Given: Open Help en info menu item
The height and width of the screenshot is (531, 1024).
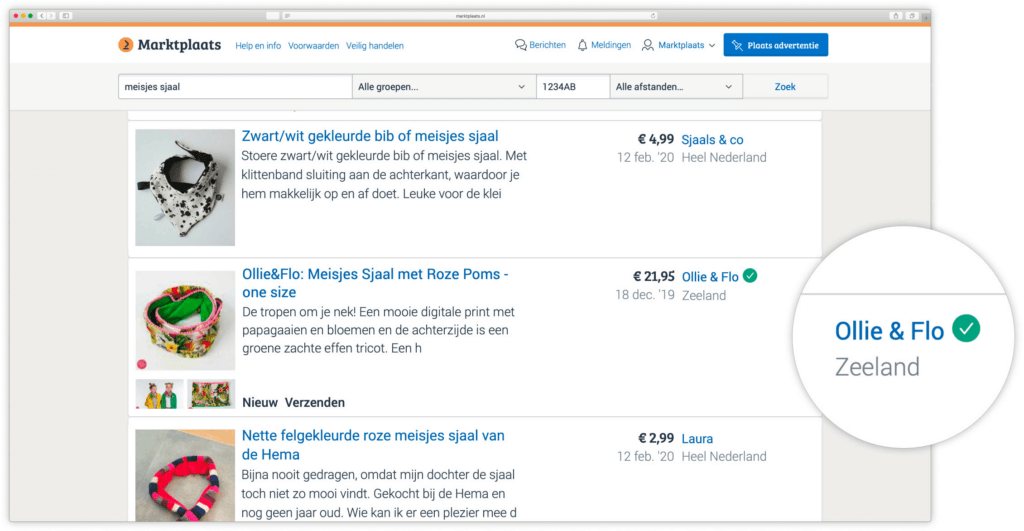Looking at the screenshot, I should (258, 46).
